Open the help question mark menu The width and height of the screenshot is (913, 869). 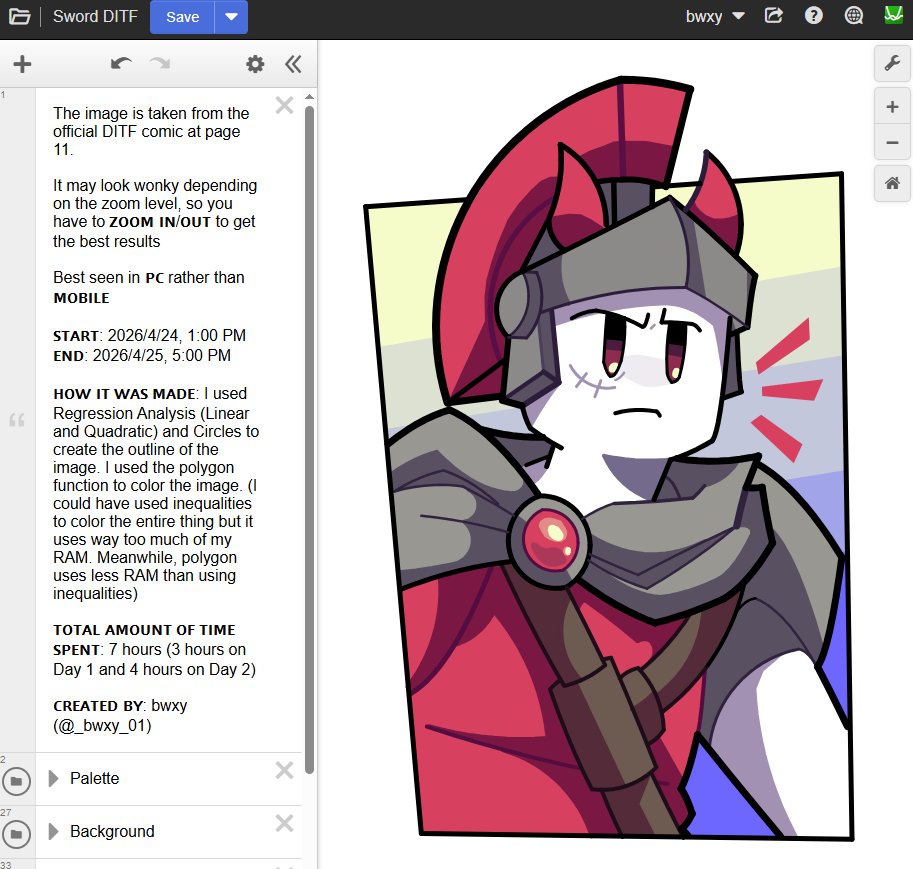point(813,16)
